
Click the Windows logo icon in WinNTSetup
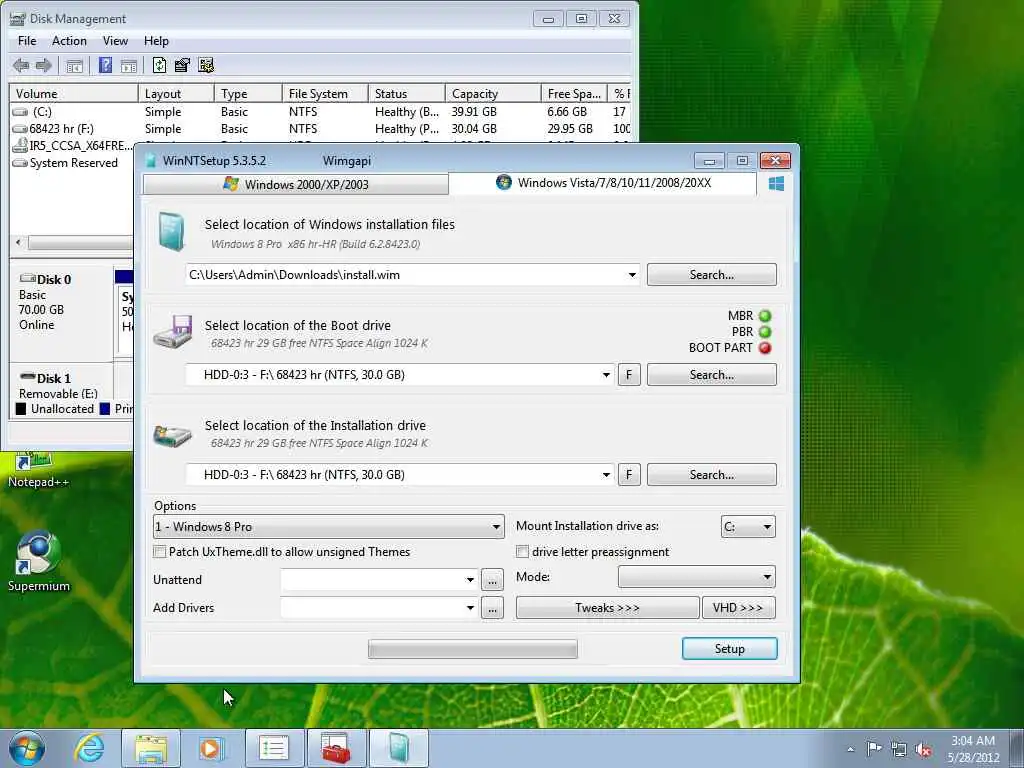click(x=776, y=184)
